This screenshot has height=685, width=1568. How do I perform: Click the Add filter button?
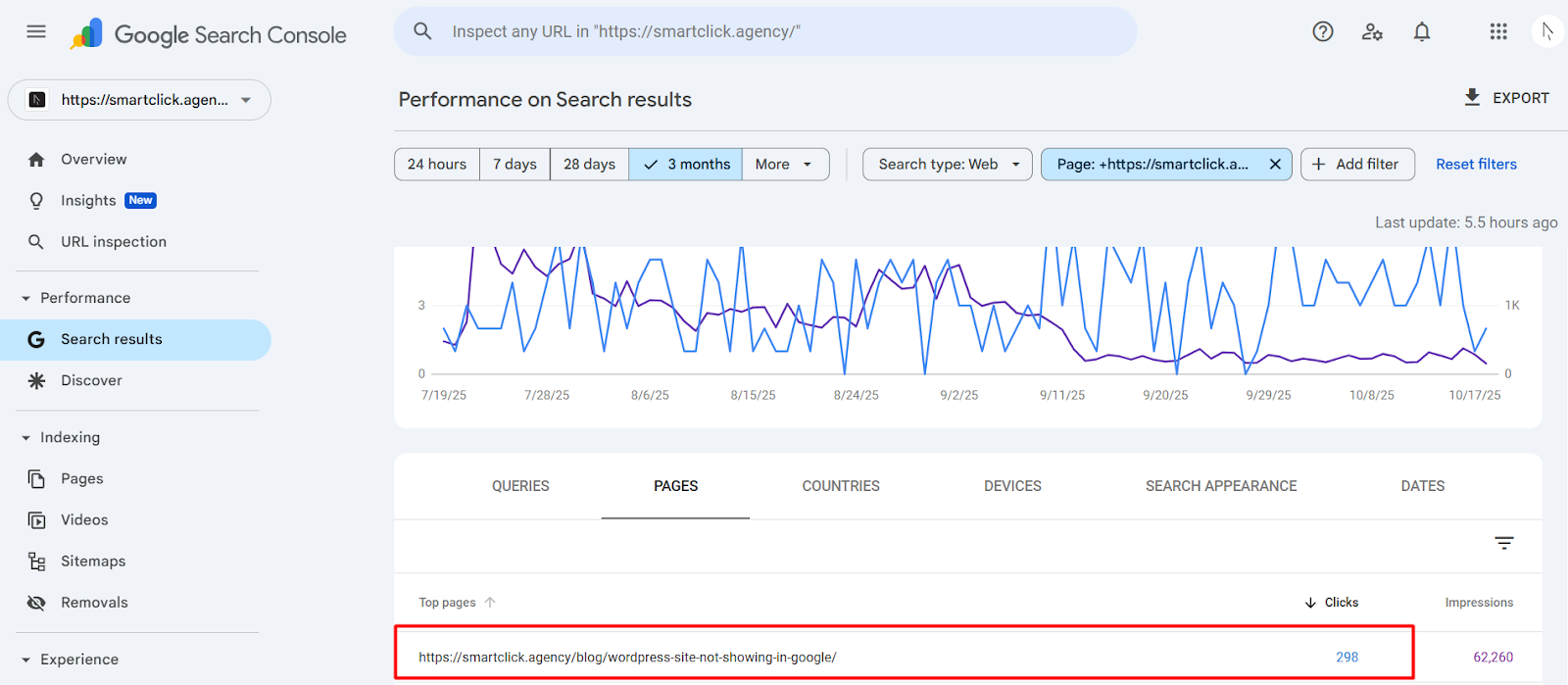click(1357, 165)
